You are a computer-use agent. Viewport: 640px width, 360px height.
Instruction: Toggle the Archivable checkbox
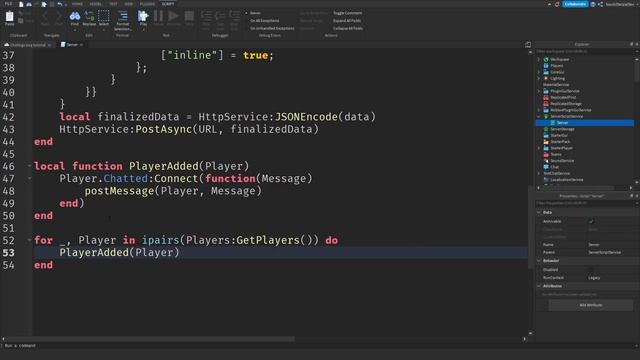click(591, 221)
